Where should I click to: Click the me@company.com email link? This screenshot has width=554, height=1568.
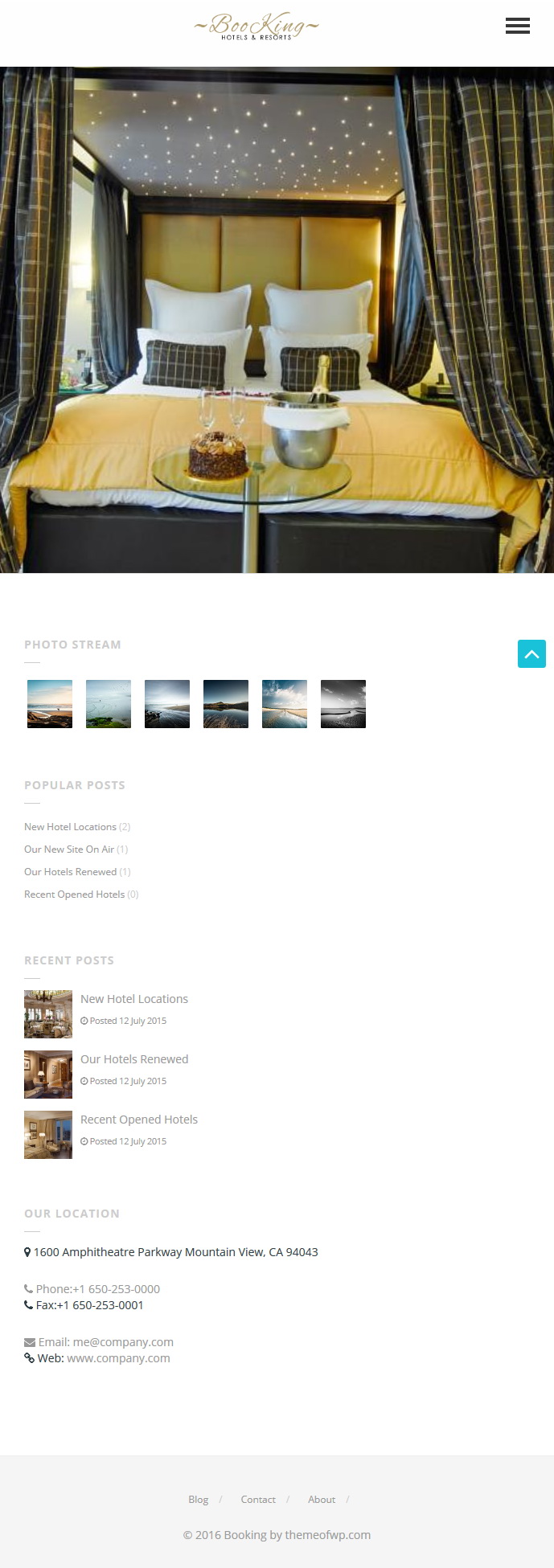tap(123, 1342)
